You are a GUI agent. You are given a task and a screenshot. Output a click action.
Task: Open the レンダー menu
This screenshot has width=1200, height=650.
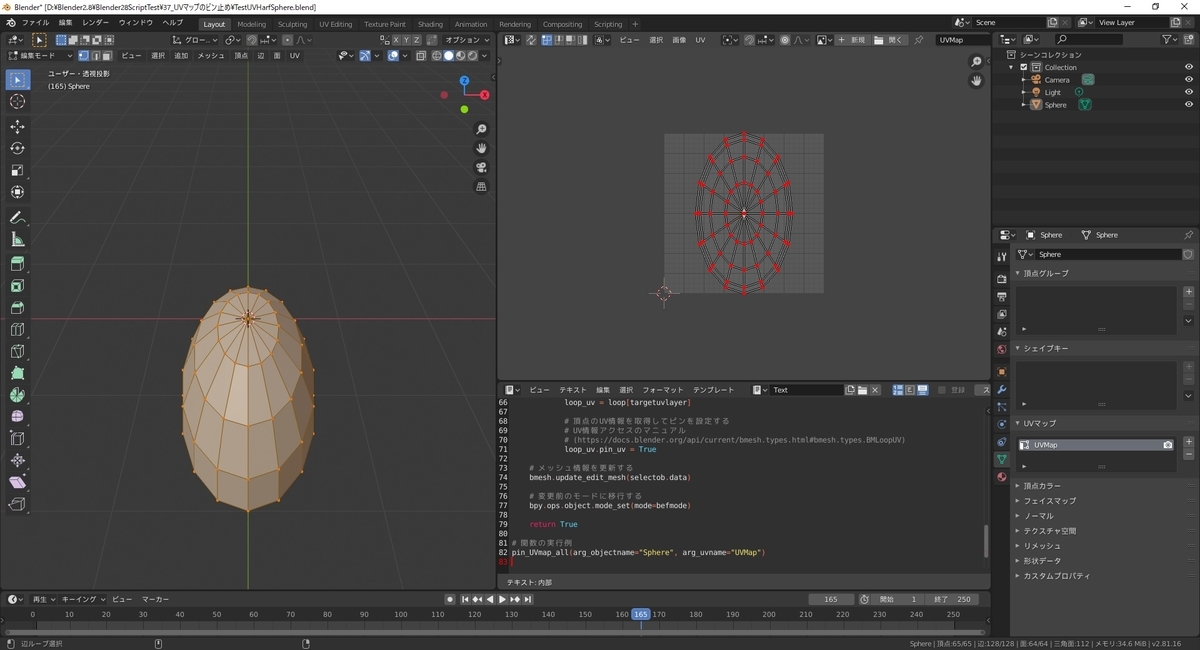[96, 22]
